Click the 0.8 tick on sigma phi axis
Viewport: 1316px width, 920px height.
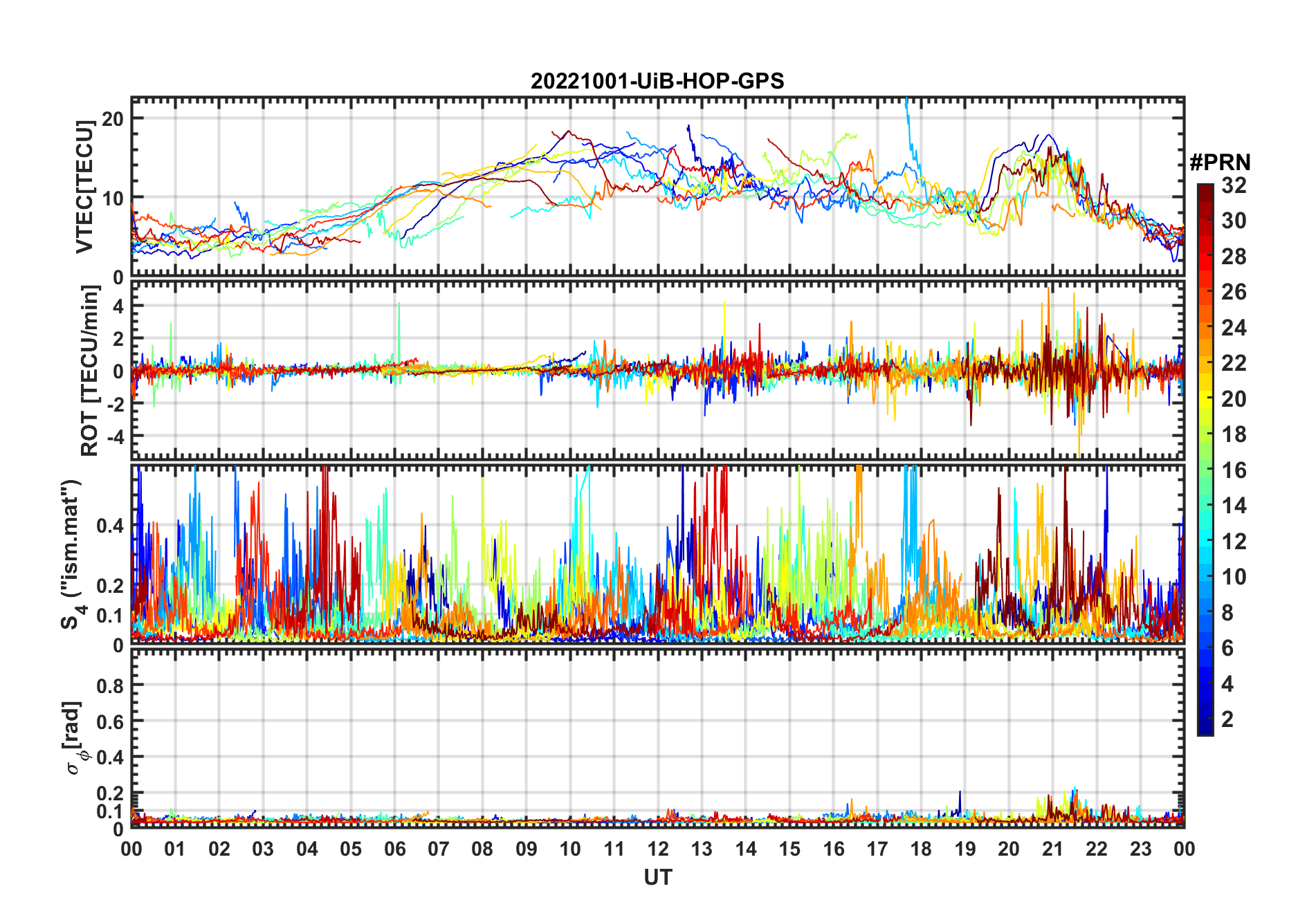click(x=111, y=686)
